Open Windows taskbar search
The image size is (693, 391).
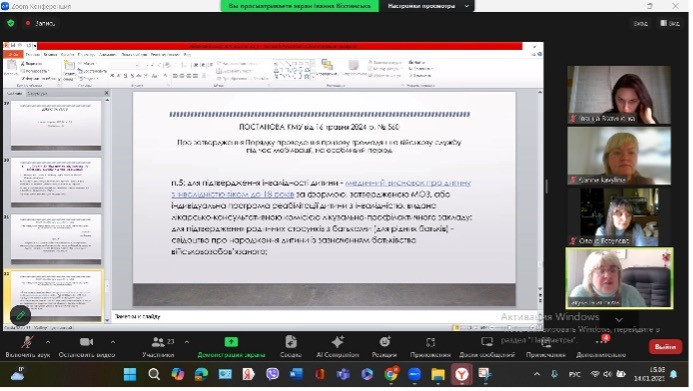point(154,375)
